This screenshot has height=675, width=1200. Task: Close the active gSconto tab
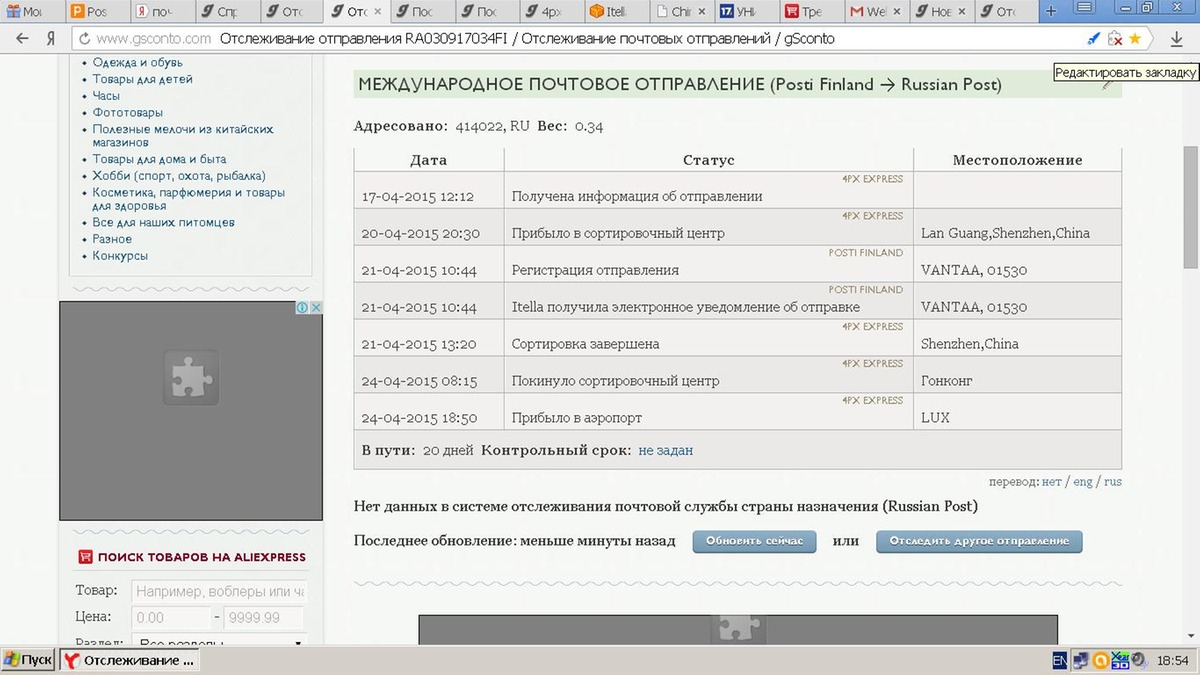point(378,12)
